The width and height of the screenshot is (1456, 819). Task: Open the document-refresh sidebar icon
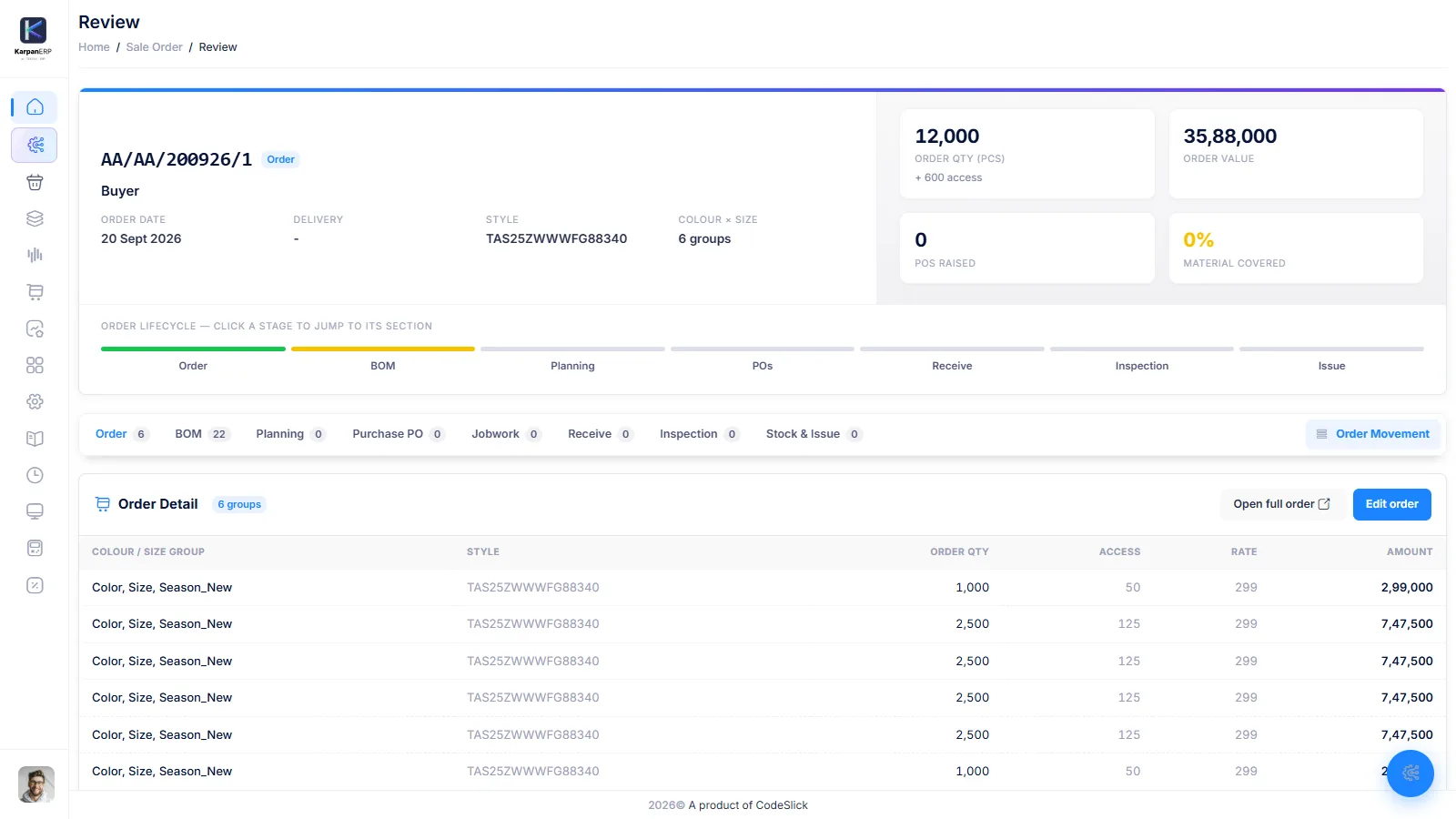(x=35, y=329)
